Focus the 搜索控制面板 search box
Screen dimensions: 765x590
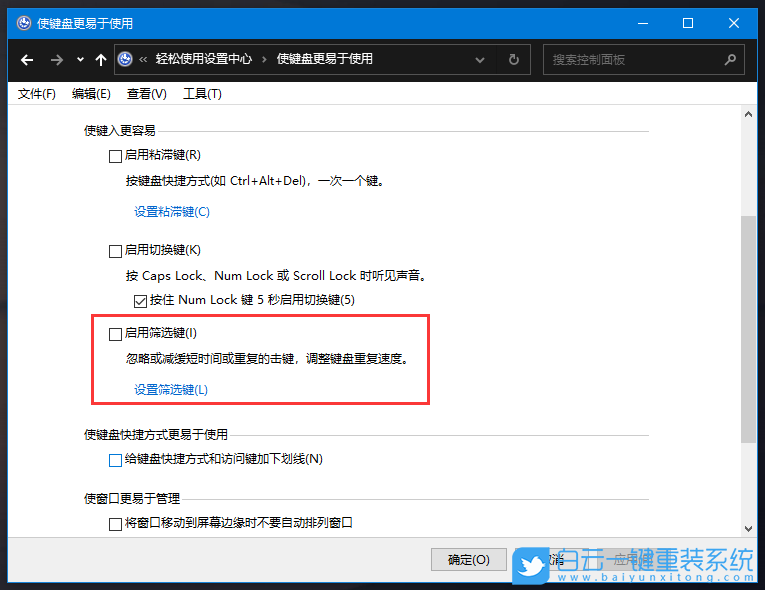(x=644, y=60)
